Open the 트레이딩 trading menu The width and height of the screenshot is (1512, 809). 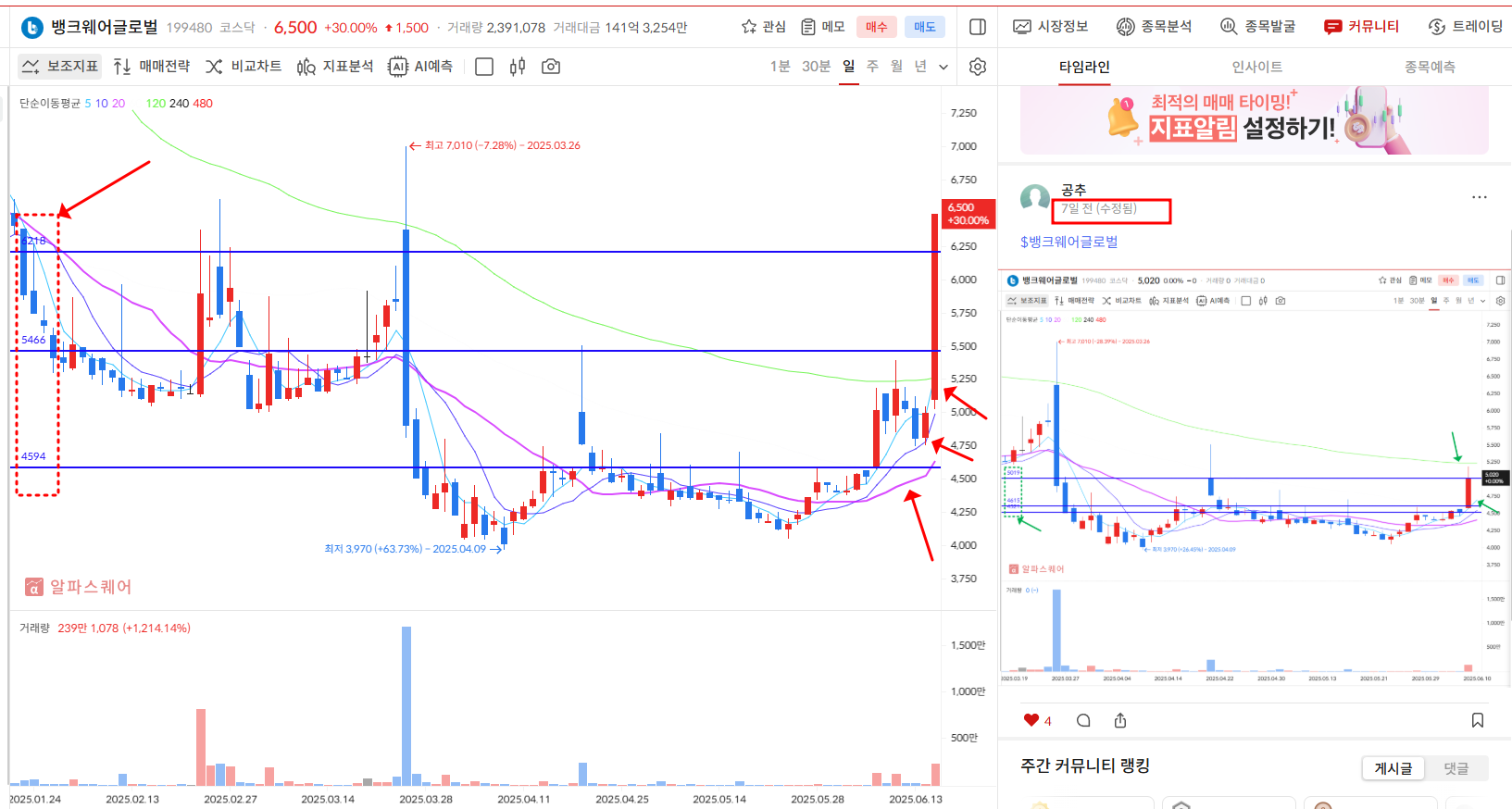click(1466, 27)
